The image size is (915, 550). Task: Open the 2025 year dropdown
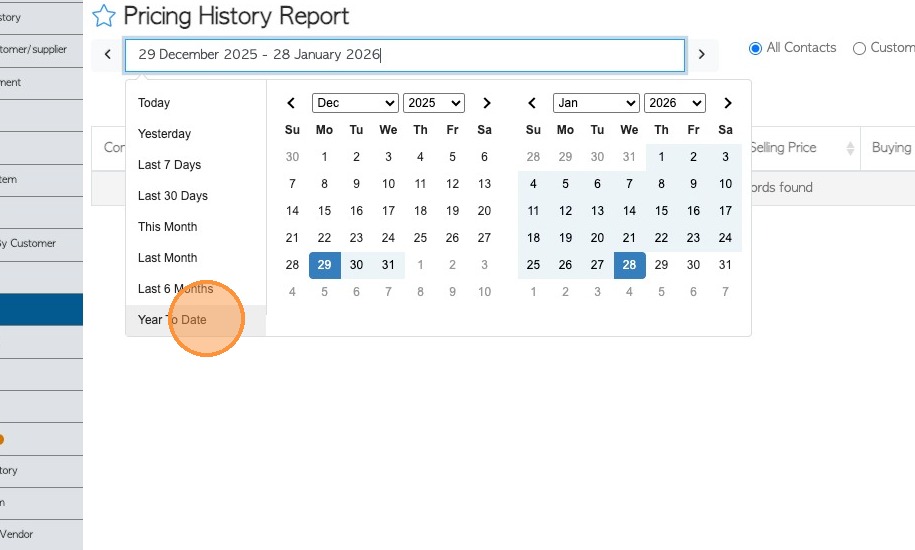pos(434,103)
